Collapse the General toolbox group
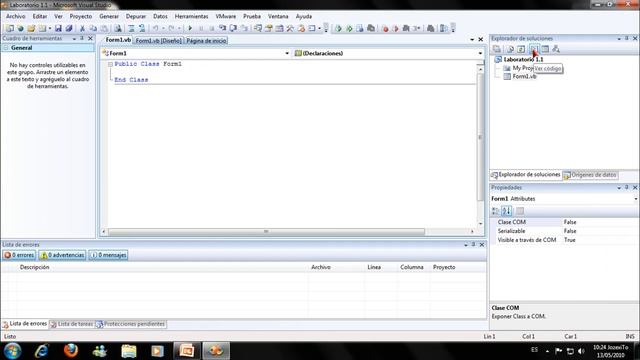Image resolution: width=640 pixels, height=360 pixels. click(6, 48)
